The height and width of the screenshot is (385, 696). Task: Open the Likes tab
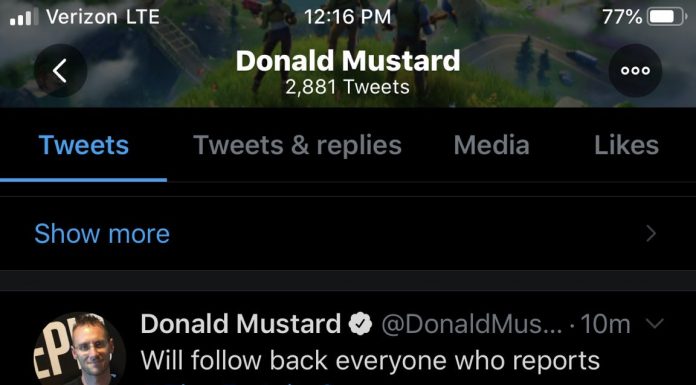(626, 145)
